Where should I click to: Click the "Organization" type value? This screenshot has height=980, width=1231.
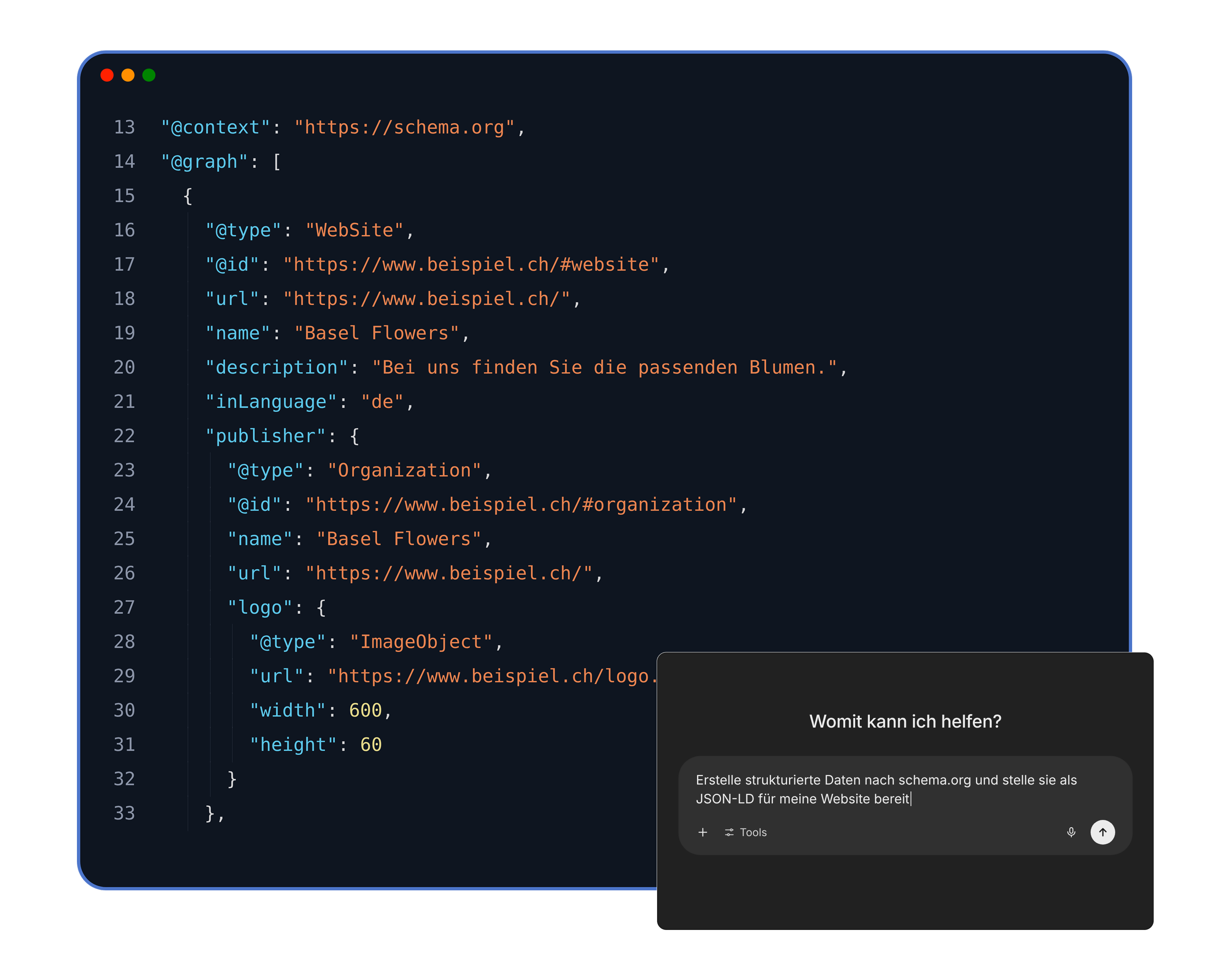(404, 470)
